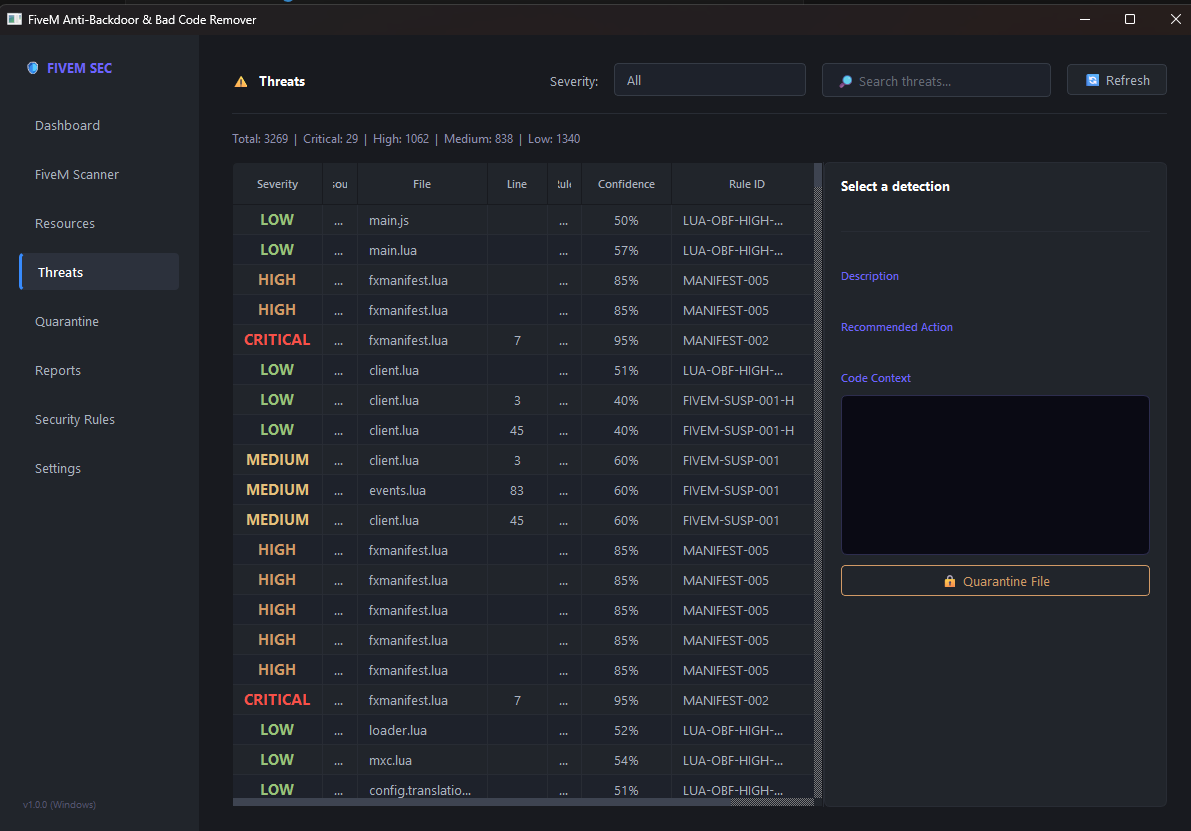Click the Select a detection heading
The width and height of the screenshot is (1191, 831).
pos(895,186)
